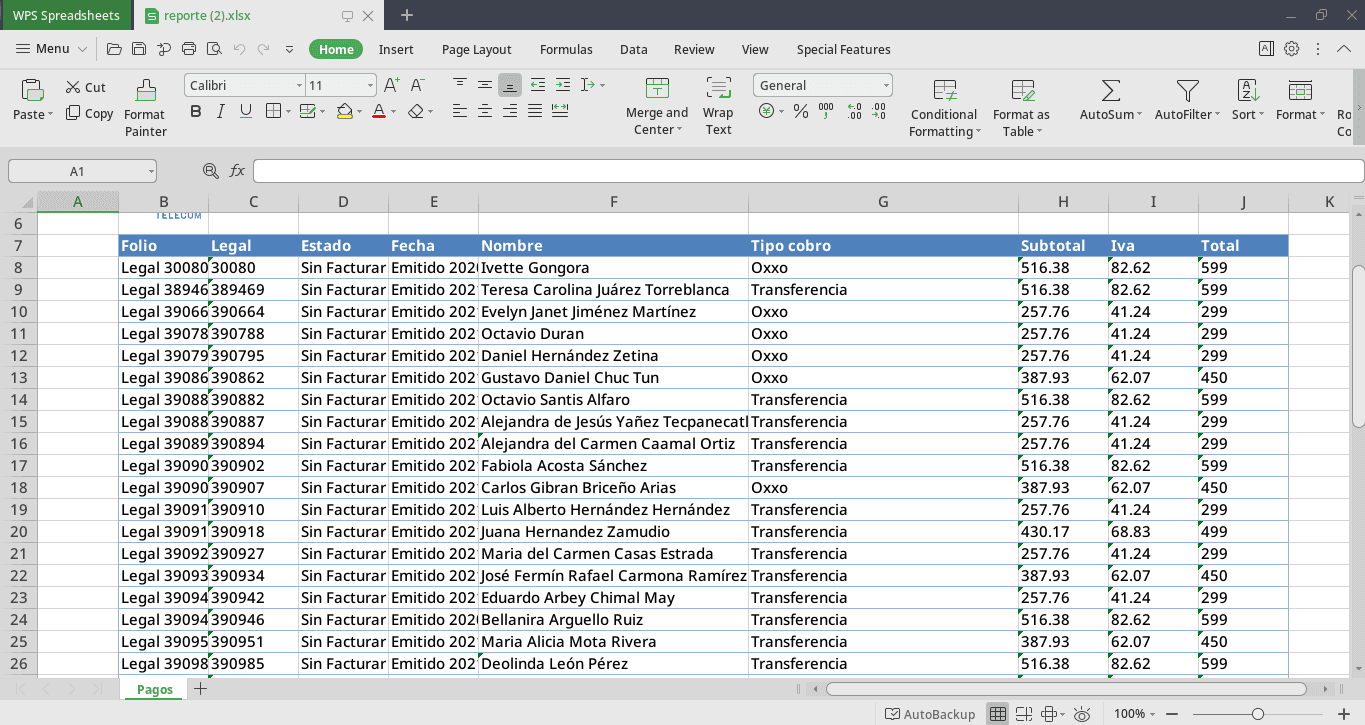Toggle italic formatting
Image resolution: width=1365 pixels, height=725 pixels.
(220, 111)
